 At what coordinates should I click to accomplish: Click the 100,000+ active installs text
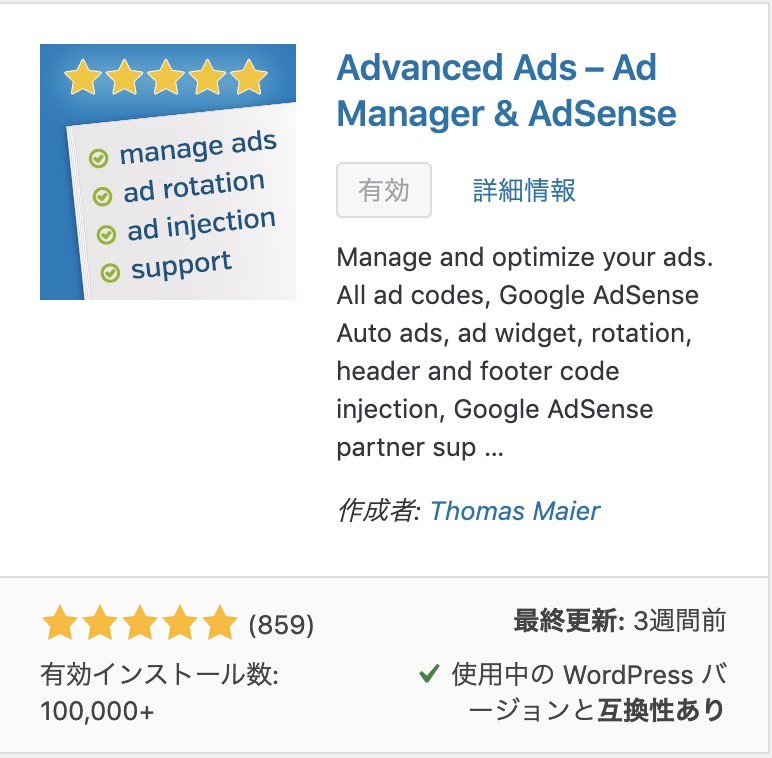click(x=97, y=711)
